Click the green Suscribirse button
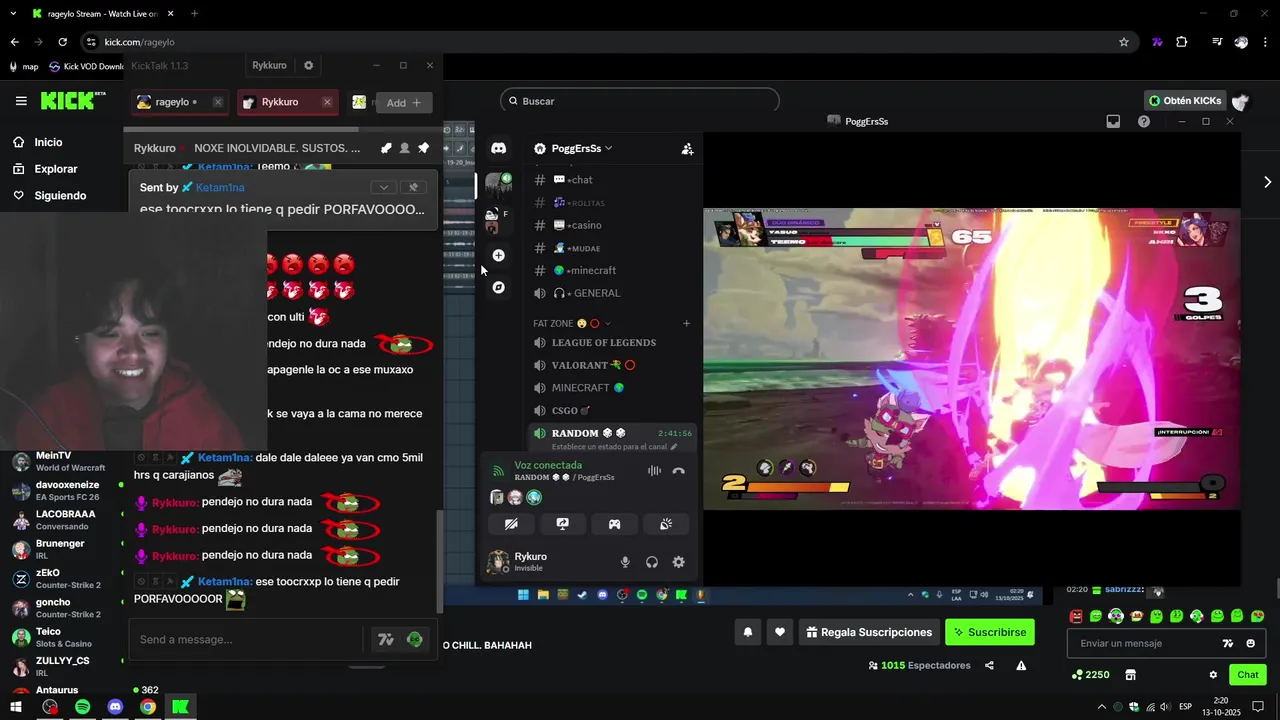 (990, 632)
